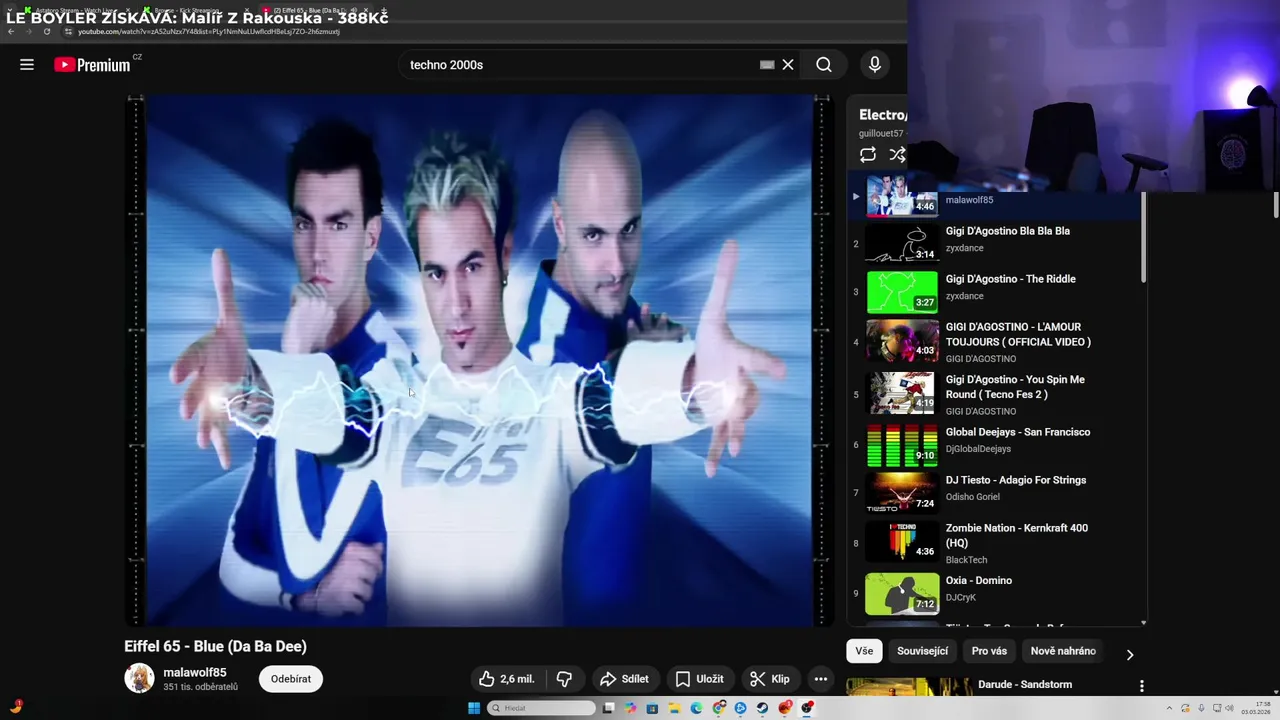
Task: Share the video via Sdílet
Action: tap(624, 679)
